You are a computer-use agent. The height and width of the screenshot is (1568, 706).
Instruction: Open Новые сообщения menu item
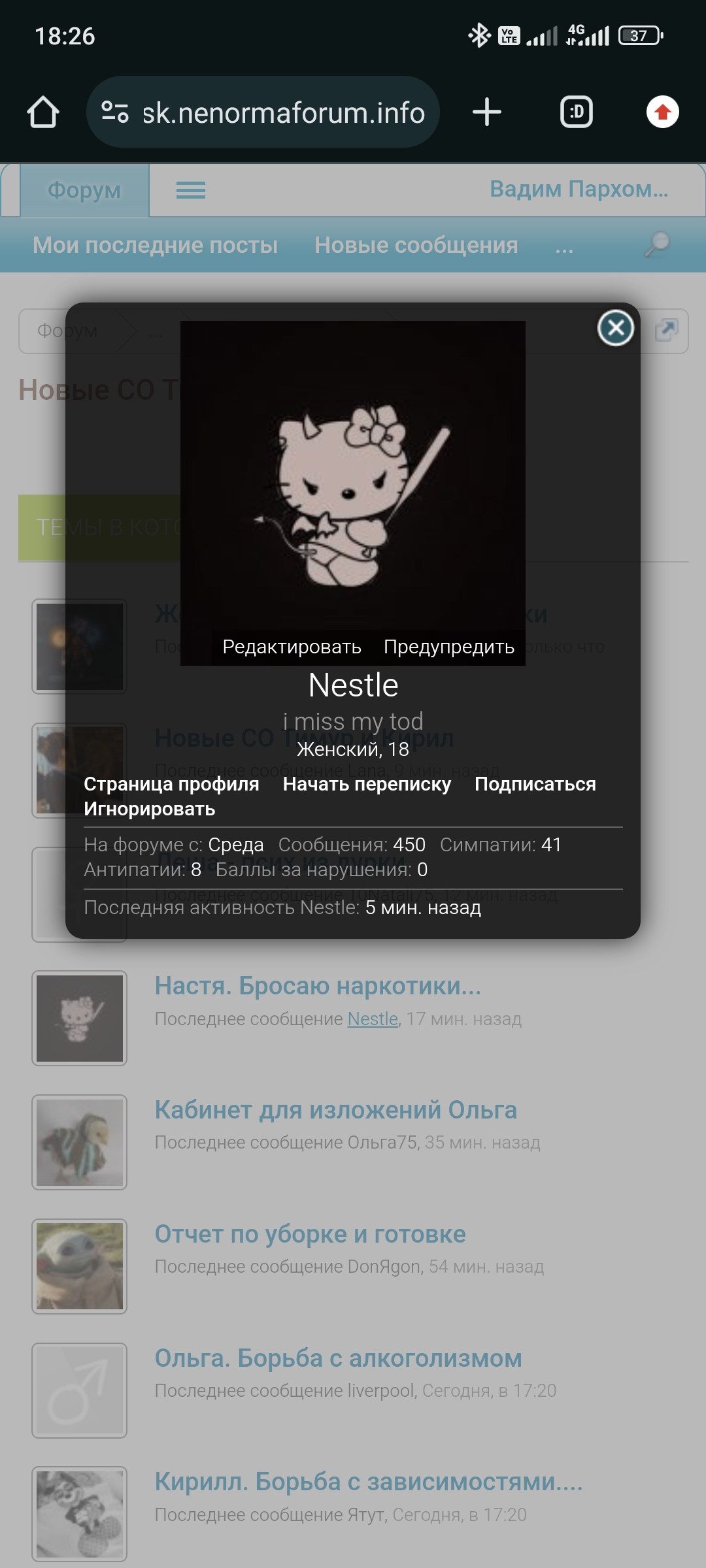pyautogui.click(x=416, y=245)
